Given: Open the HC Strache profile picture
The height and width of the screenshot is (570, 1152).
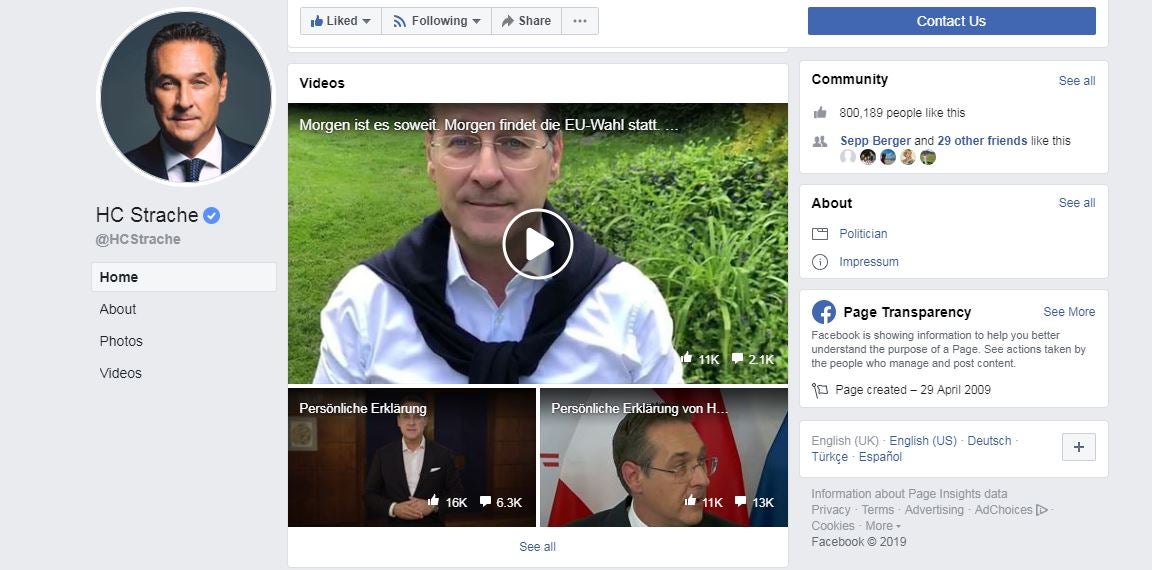Looking at the screenshot, I should tap(186, 97).
